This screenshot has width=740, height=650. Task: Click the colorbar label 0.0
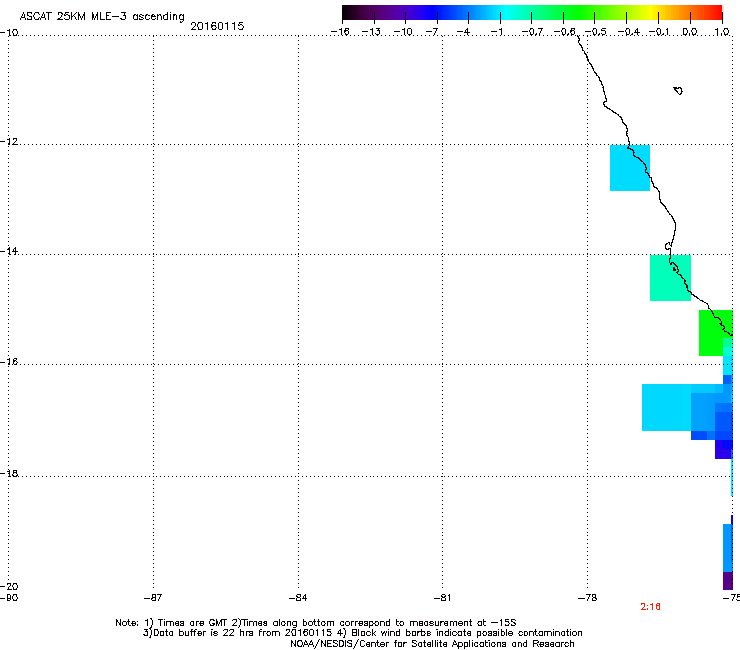click(690, 32)
